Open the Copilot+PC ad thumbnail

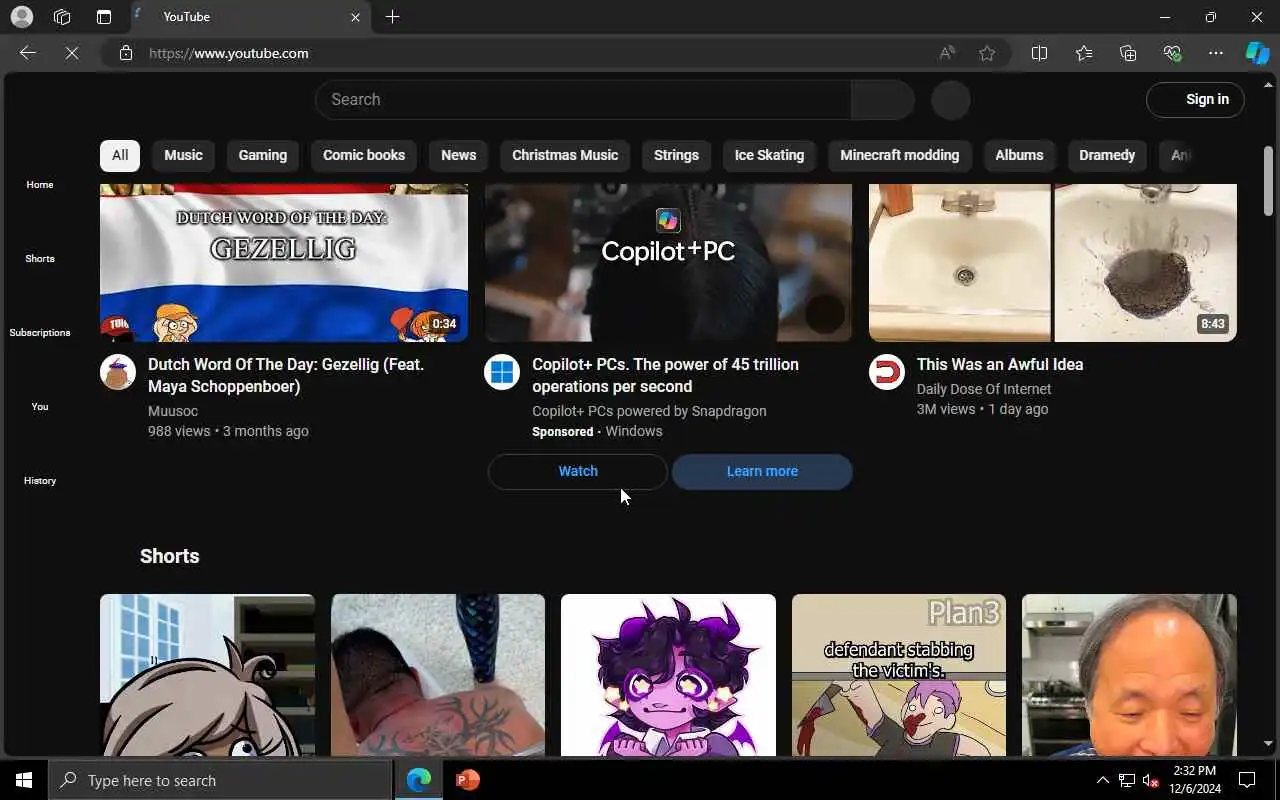click(x=668, y=263)
